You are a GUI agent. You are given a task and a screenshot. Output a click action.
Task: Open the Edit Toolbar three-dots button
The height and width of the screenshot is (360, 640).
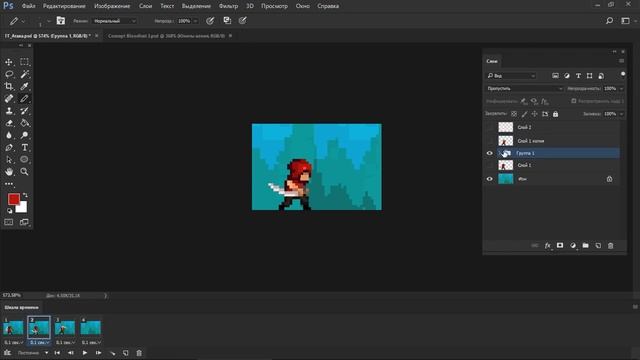[x=9, y=184]
